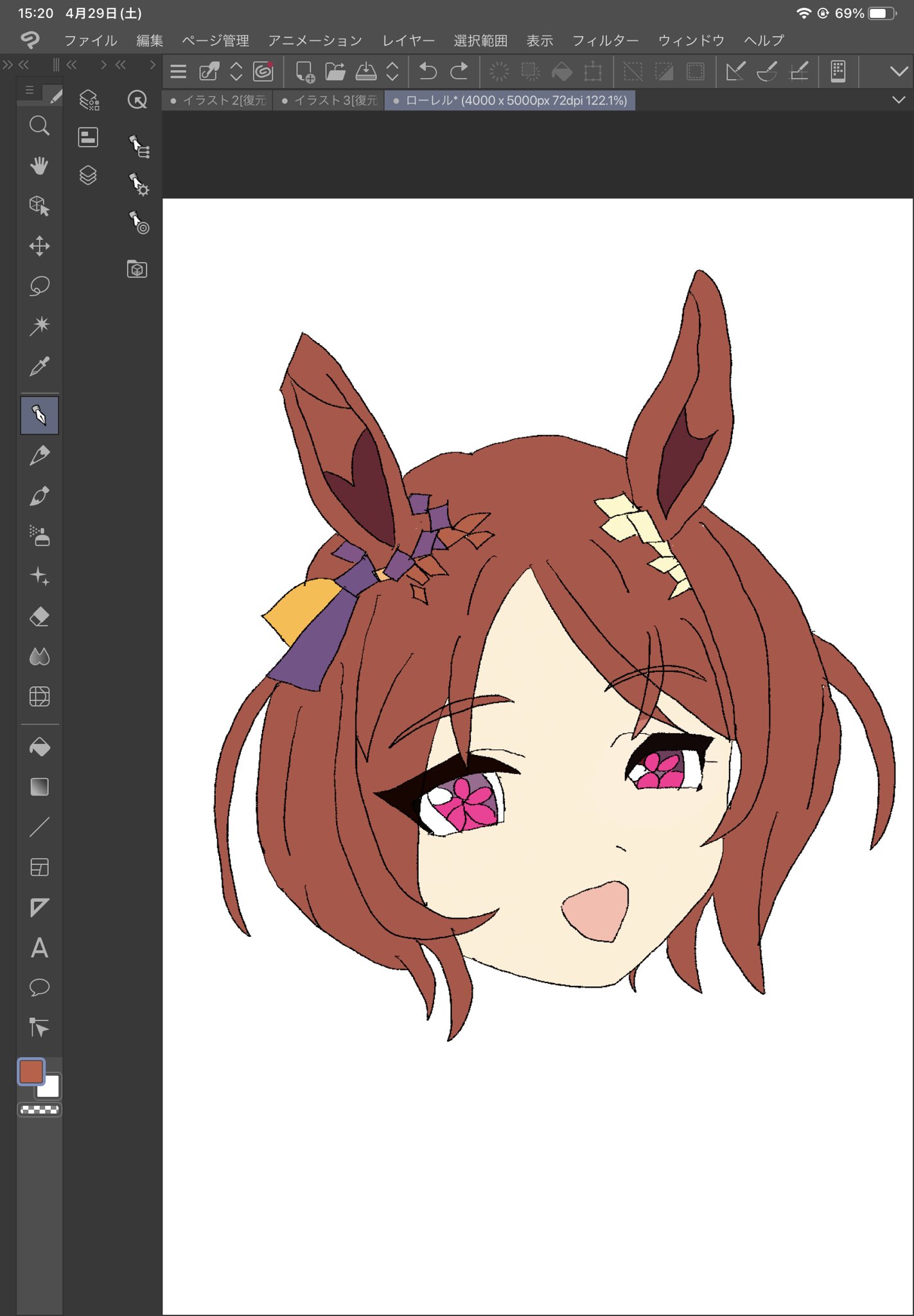This screenshot has width=914, height=1316.
Task: Open the Sub Tool palette icon
Action: [139, 146]
